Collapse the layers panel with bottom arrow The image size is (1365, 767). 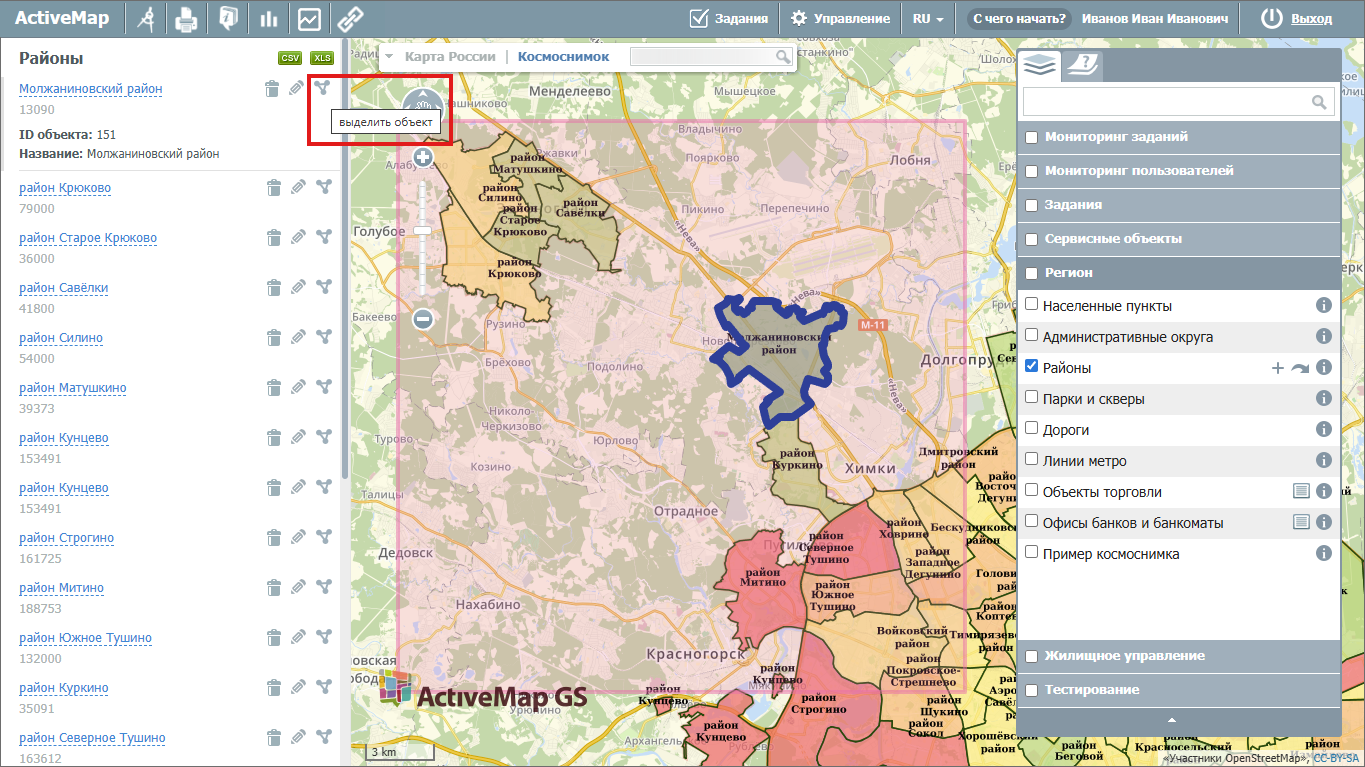(1178, 720)
